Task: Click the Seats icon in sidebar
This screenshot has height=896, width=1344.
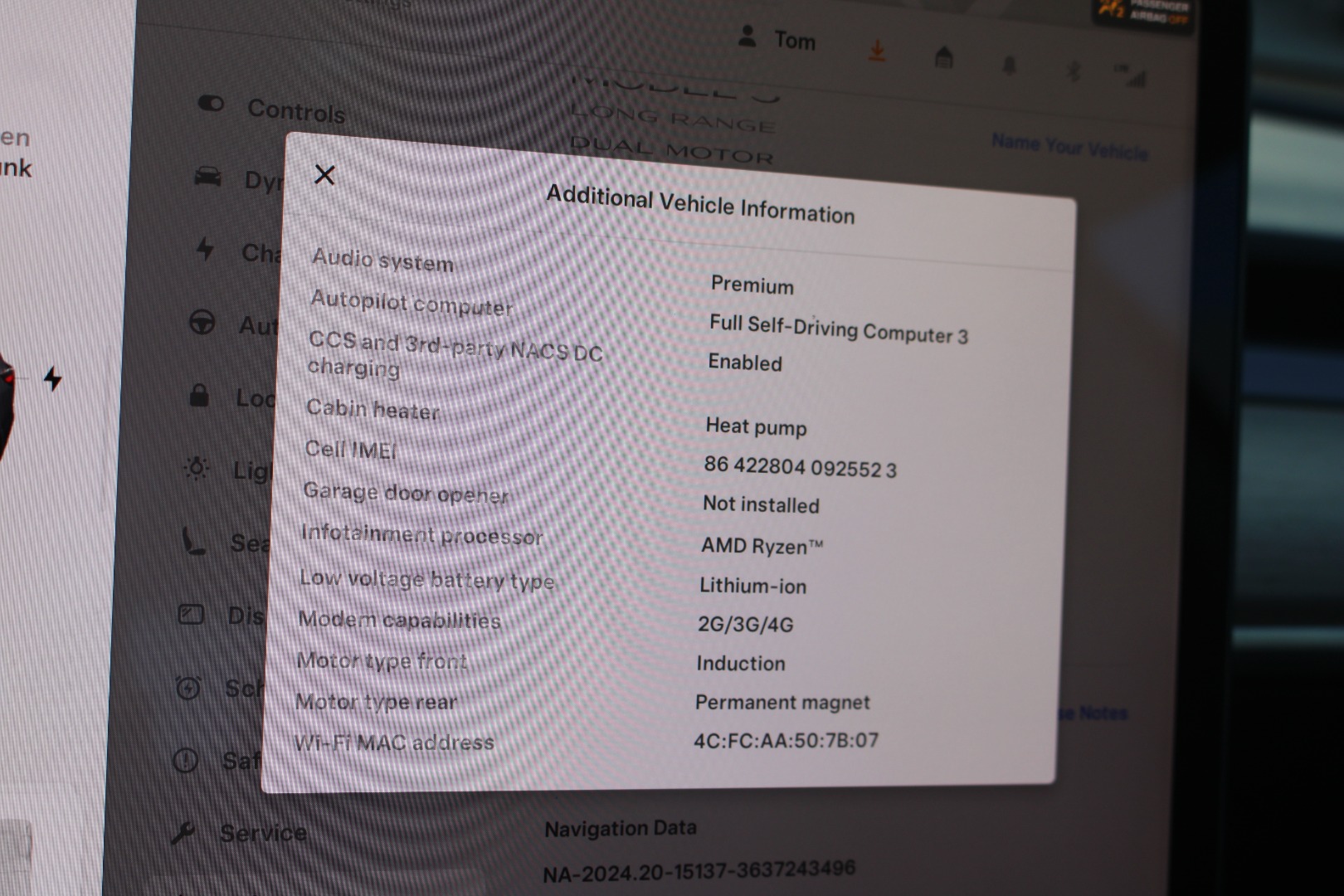Action: tap(193, 541)
